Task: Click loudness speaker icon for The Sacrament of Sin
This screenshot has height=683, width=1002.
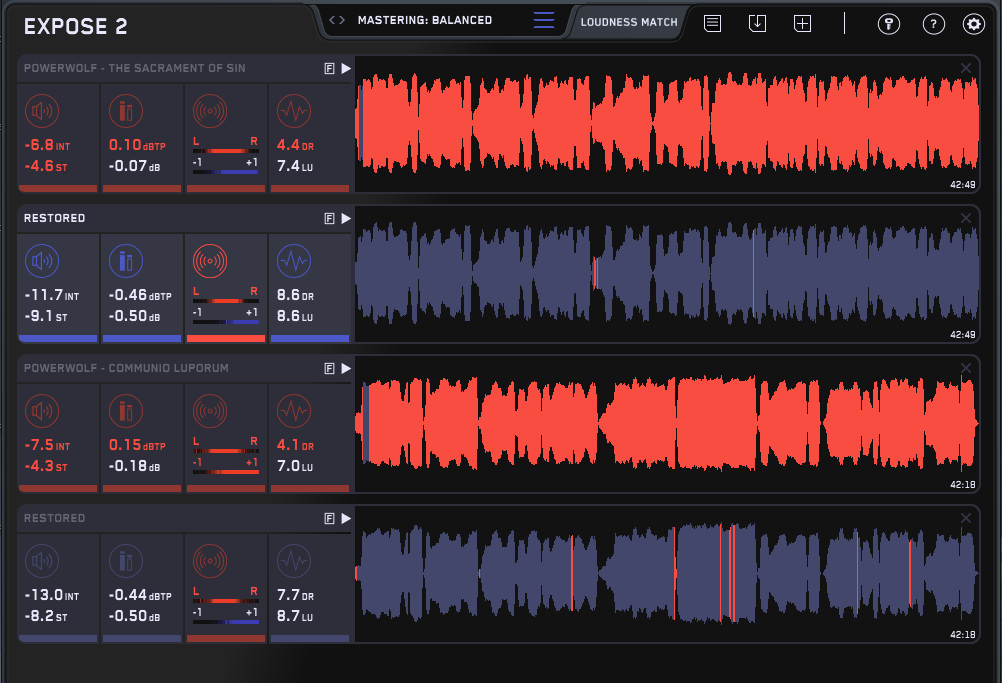Action: point(42,111)
